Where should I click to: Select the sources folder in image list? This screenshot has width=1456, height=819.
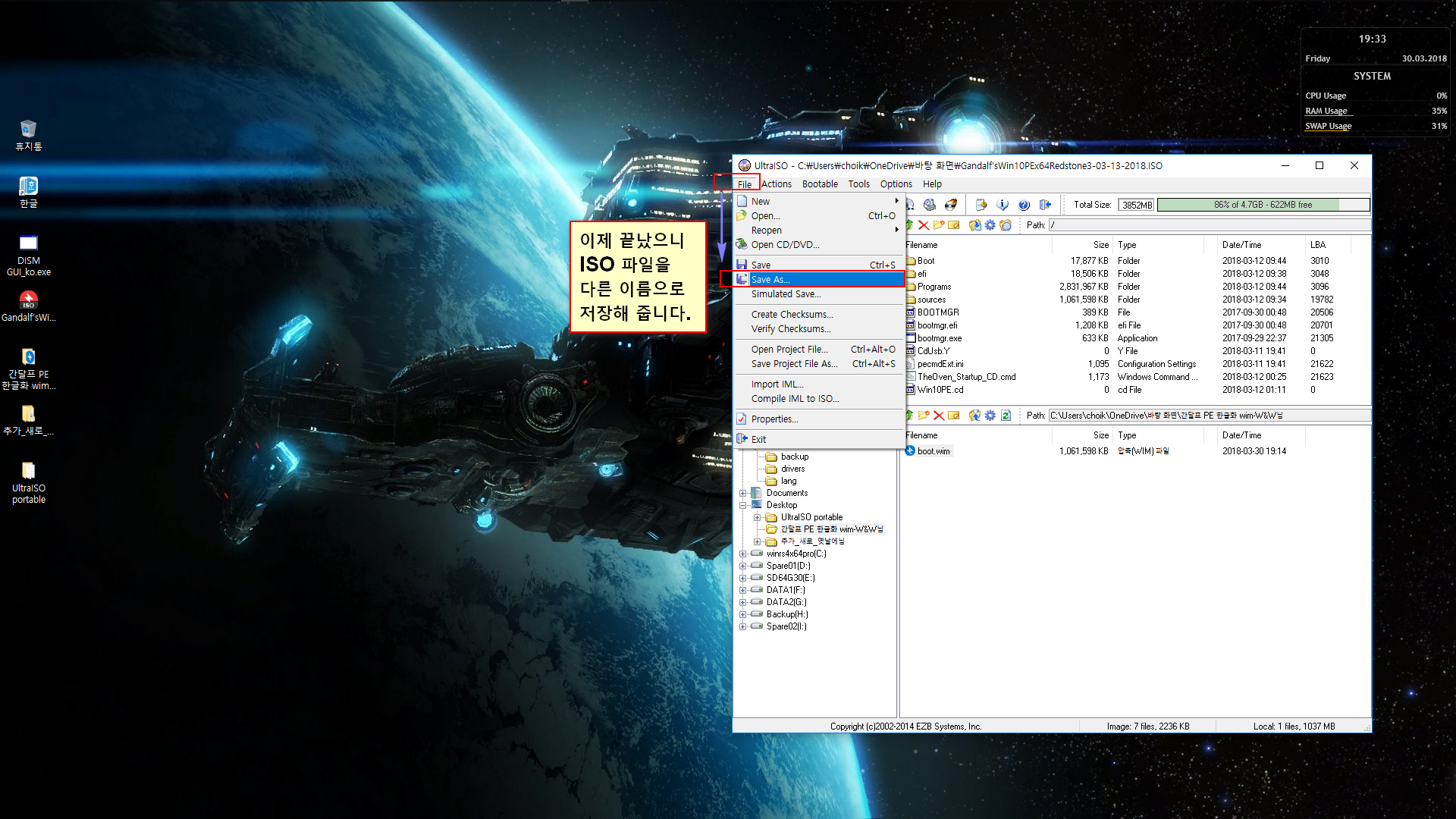[x=931, y=300]
